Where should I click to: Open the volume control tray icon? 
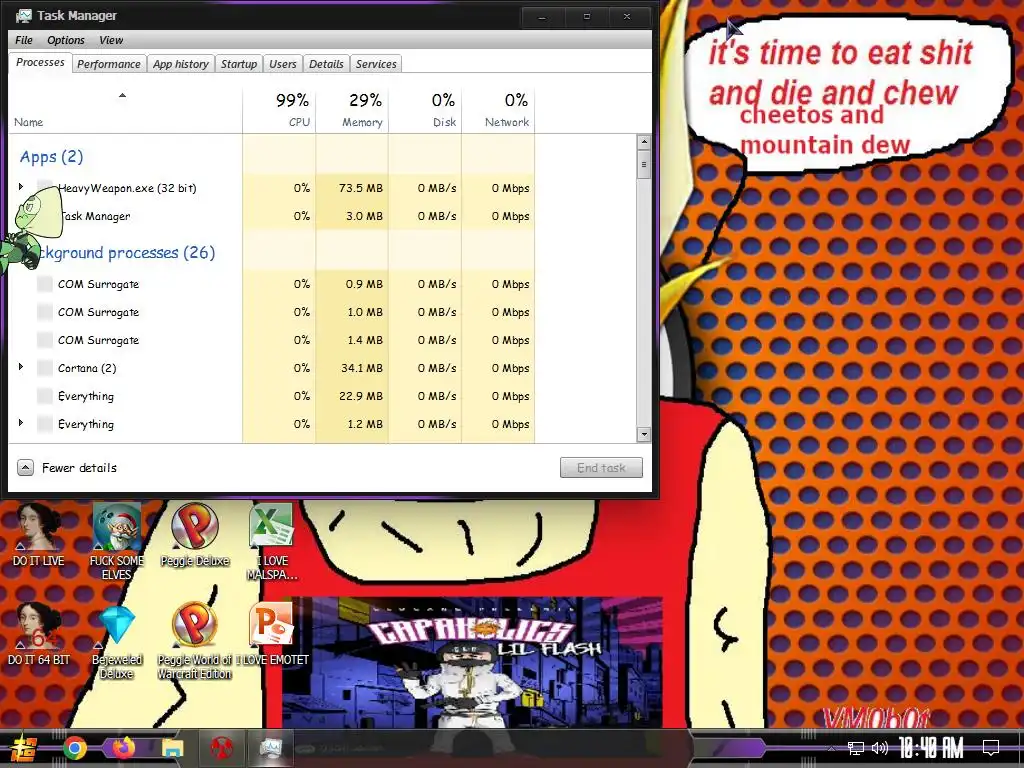tap(880, 748)
